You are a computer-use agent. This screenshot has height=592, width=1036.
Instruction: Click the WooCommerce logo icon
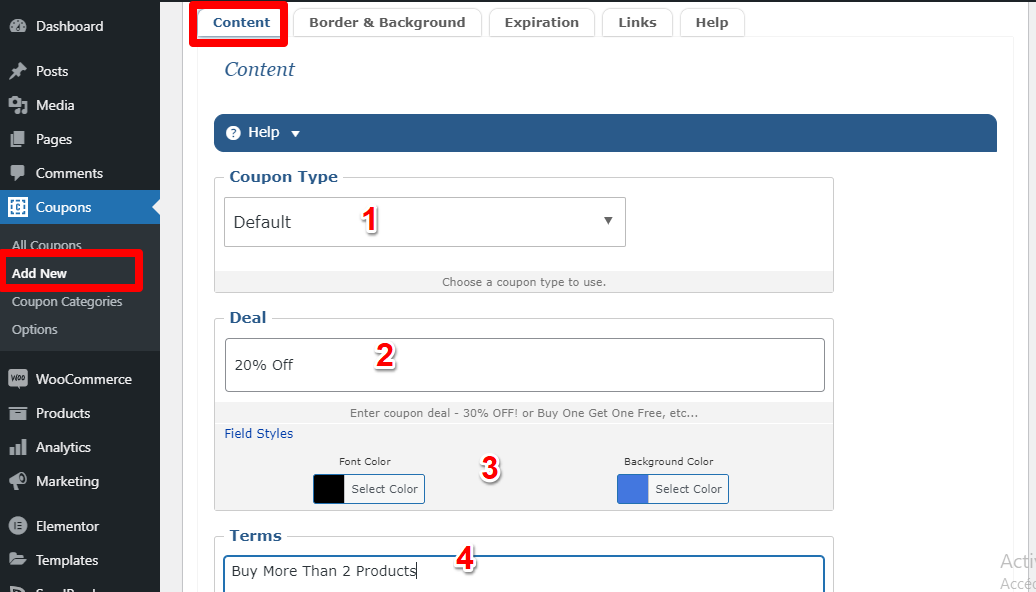pos(18,379)
